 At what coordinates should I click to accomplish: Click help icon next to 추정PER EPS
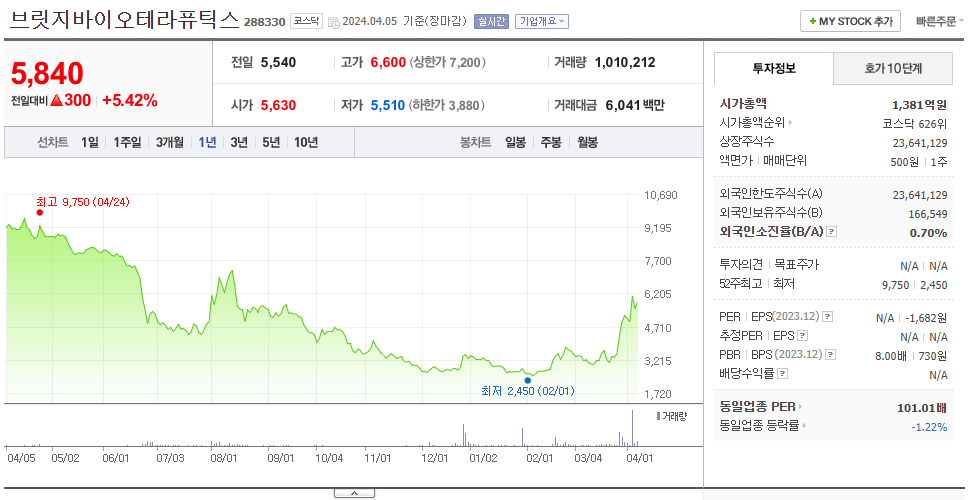coord(803,336)
